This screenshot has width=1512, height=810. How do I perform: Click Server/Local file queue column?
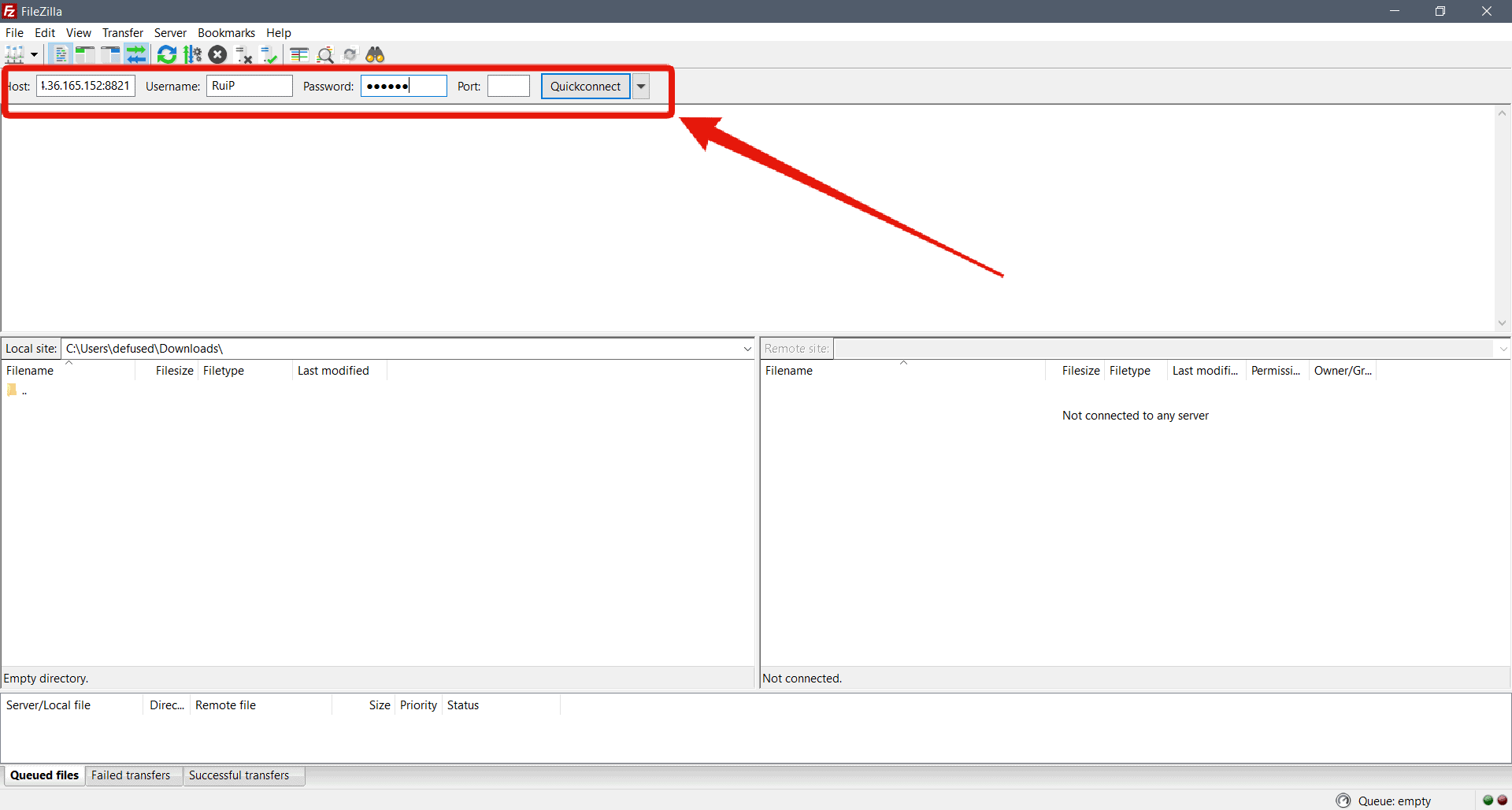[72, 705]
